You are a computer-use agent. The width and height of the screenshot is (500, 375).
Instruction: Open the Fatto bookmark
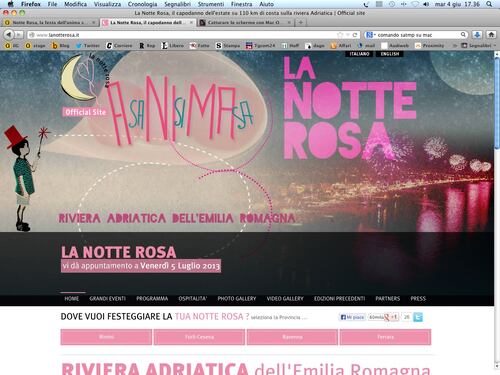pos(199,46)
